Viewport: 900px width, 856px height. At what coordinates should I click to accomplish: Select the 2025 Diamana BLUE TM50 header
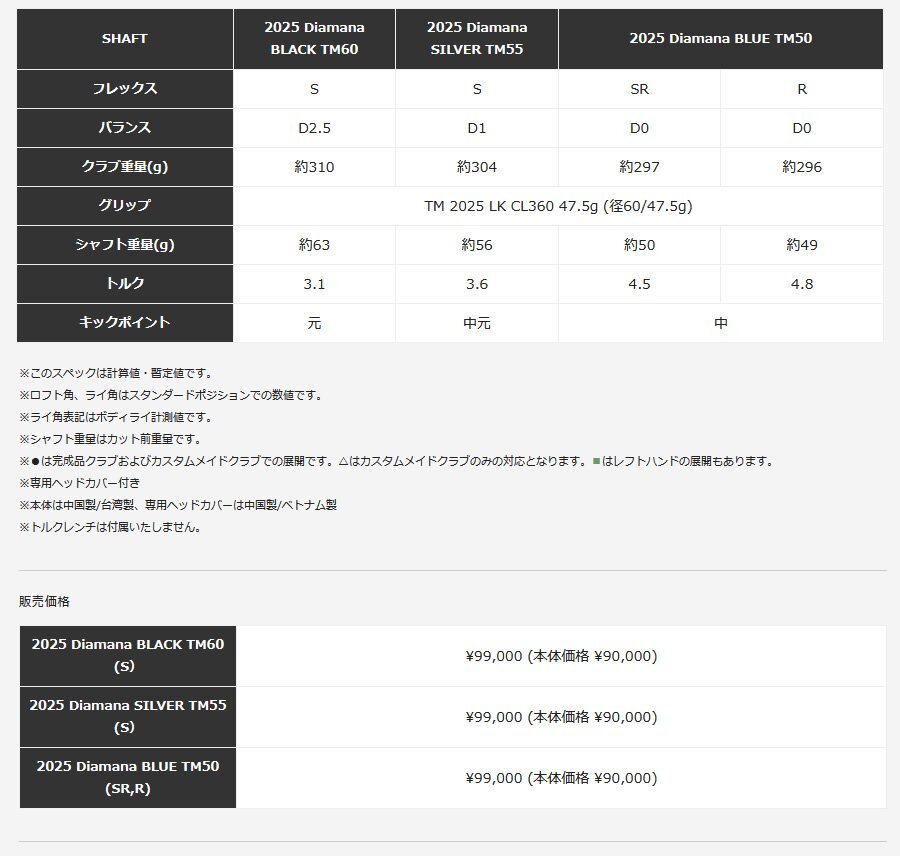pos(720,39)
